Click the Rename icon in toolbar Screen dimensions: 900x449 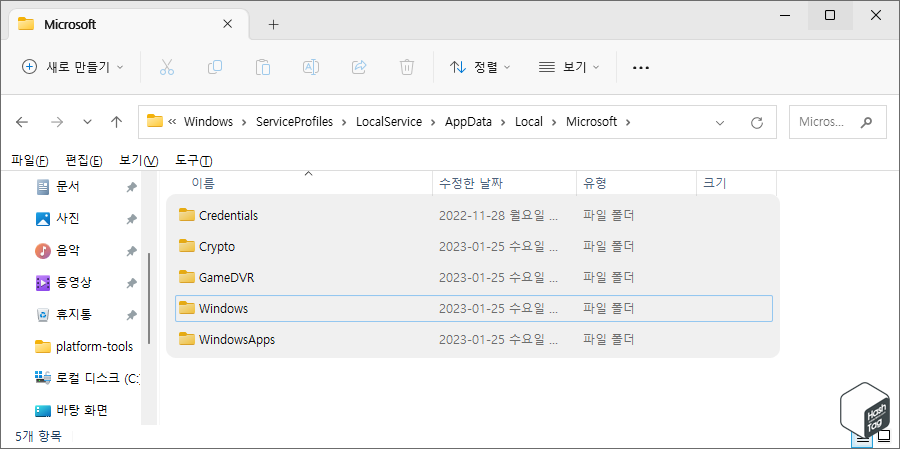click(x=311, y=67)
